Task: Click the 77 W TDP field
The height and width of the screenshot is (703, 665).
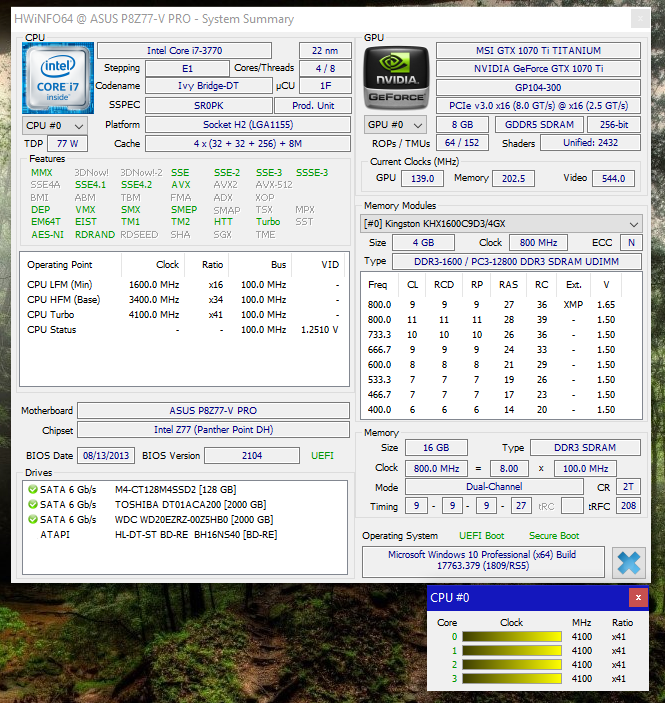Action: [x=67, y=143]
